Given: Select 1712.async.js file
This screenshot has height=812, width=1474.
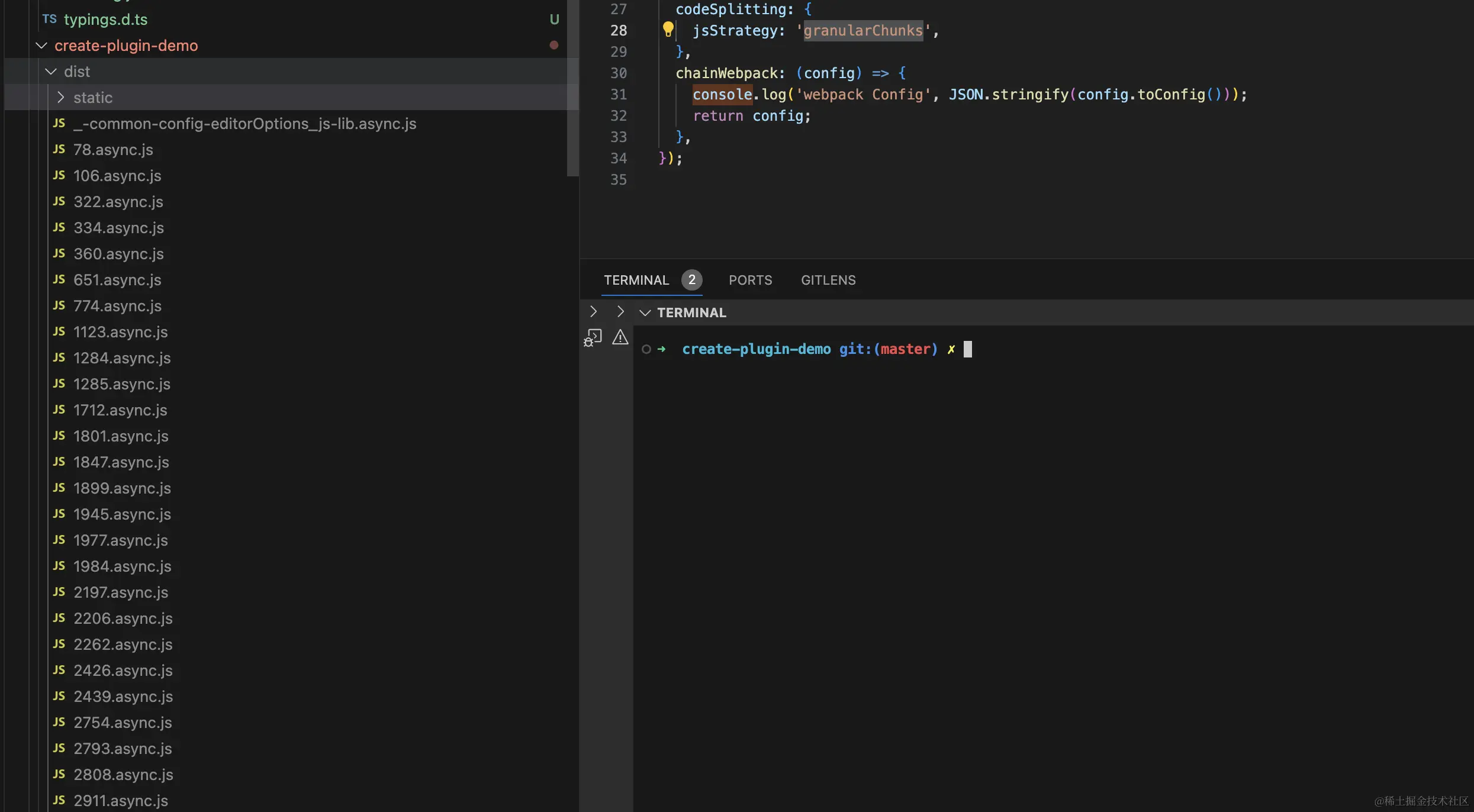Looking at the screenshot, I should pyautogui.click(x=120, y=410).
